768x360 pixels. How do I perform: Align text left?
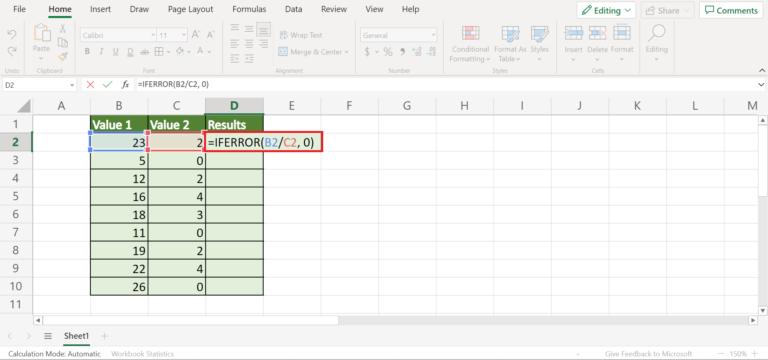[235, 44]
